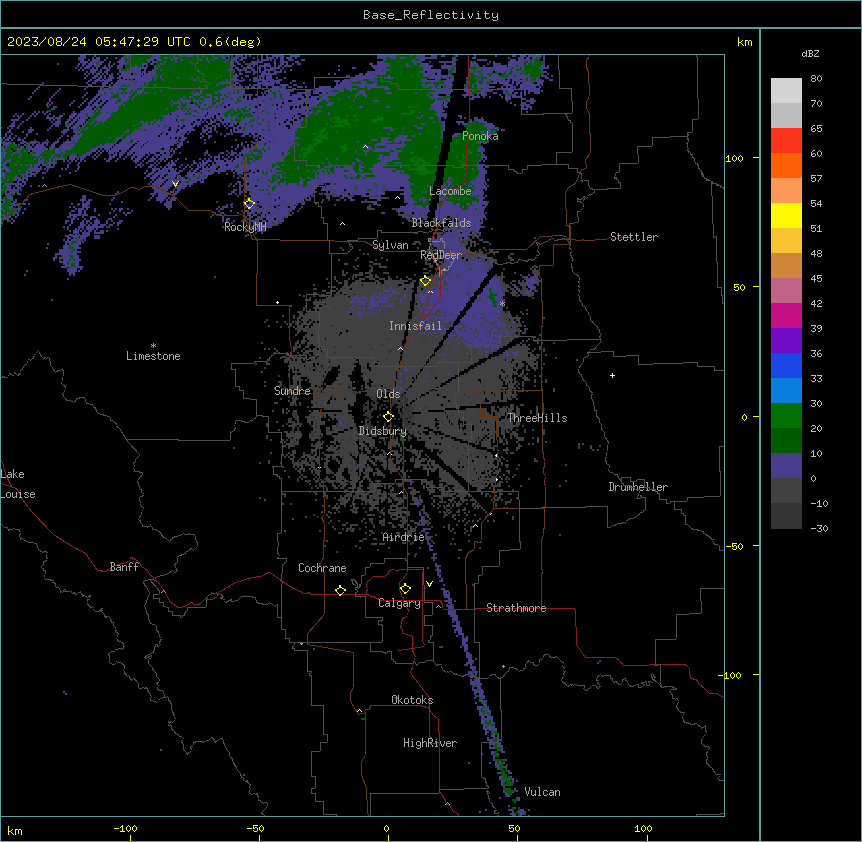Click the Sundre town label

click(292, 391)
